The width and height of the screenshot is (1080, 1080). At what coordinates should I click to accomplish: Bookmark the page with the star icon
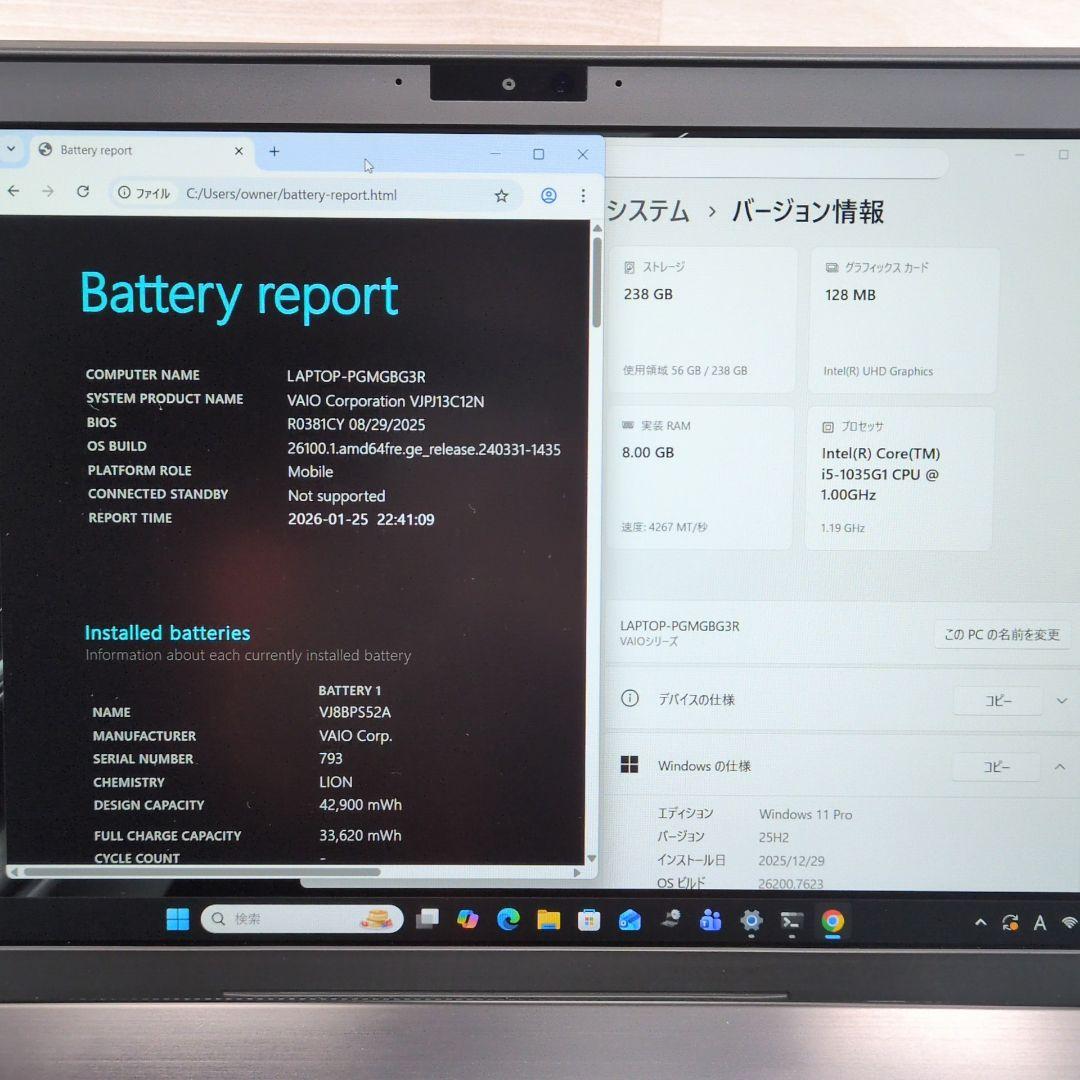pyautogui.click(x=501, y=194)
